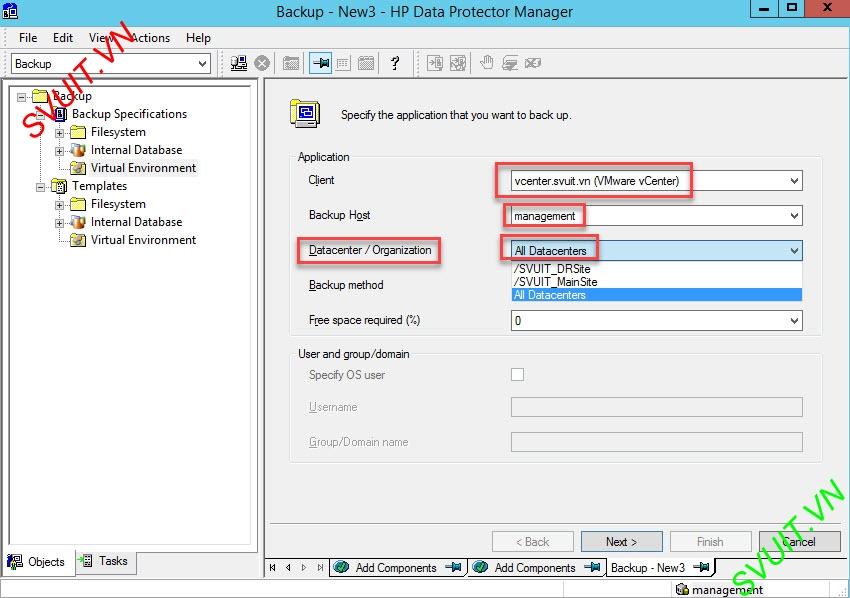Viewport: 850px width, 598px height.
Task: Select Internal Database under Backup Specifications
Action: pyautogui.click(x=136, y=150)
